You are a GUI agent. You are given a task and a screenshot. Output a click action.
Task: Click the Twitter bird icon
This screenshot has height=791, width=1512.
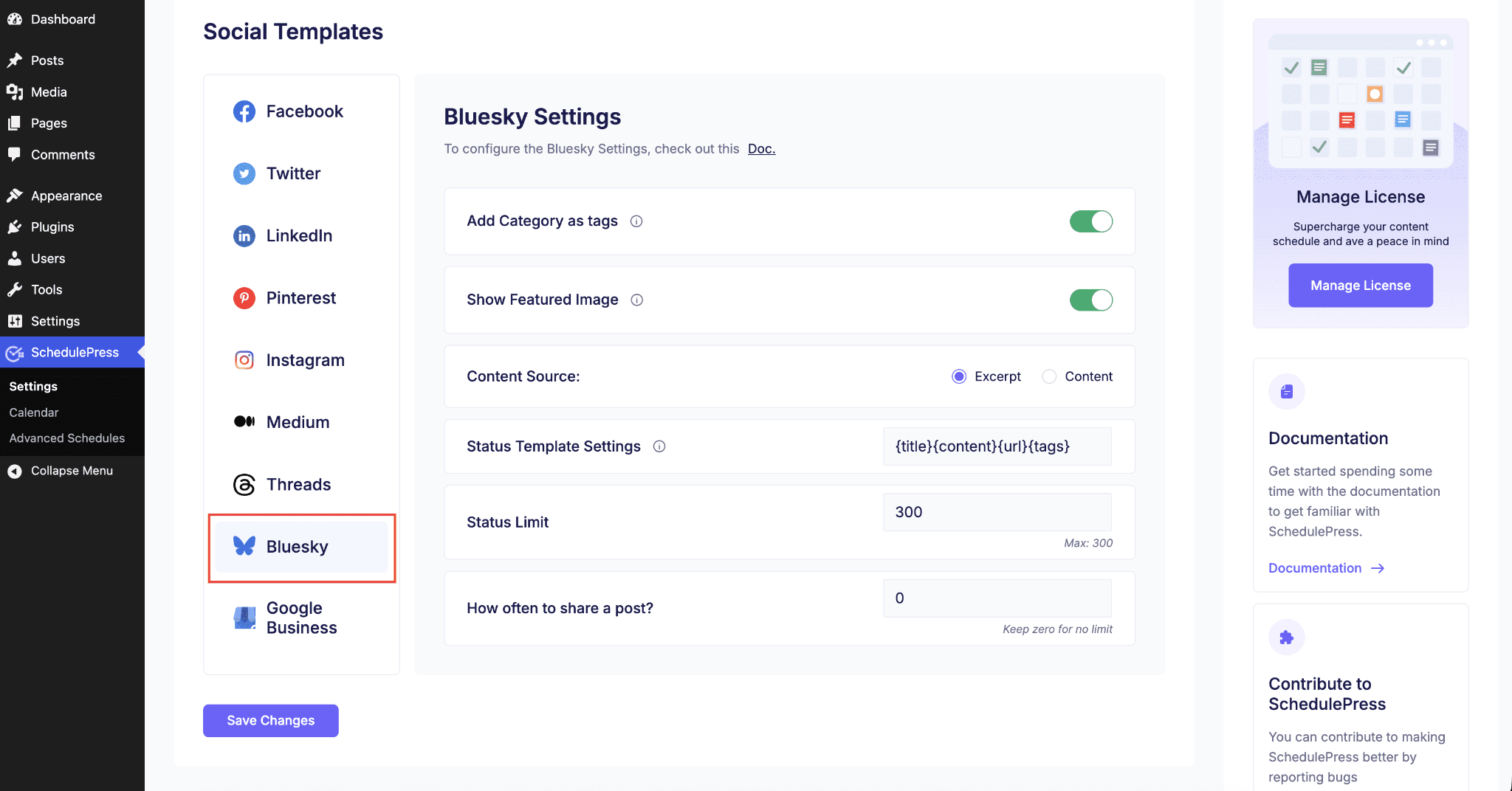pyautogui.click(x=244, y=173)
